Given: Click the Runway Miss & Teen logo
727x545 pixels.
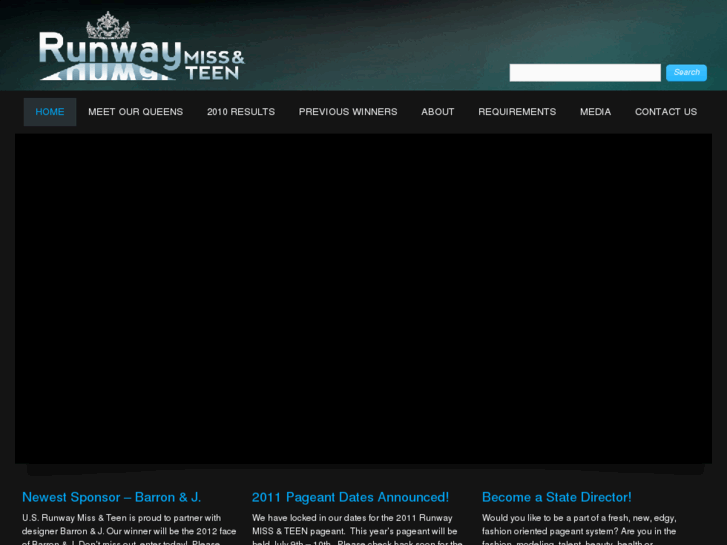Looking at the screenshot, I should [142, 46].
